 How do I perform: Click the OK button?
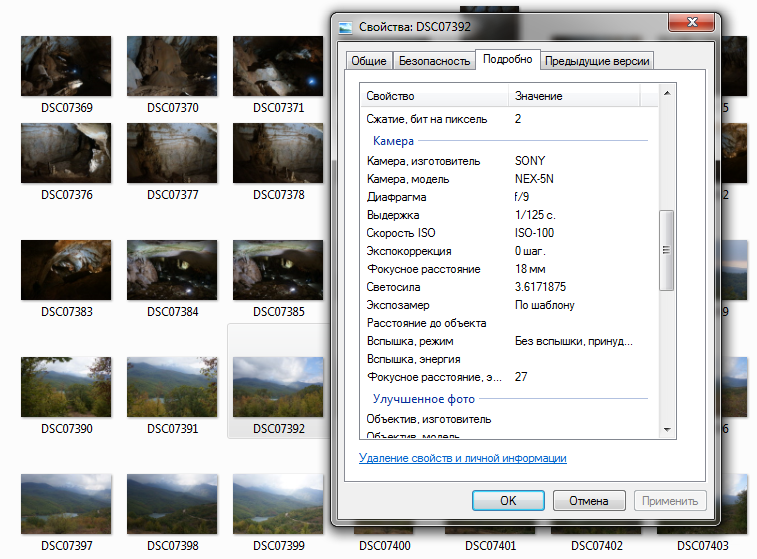coord(508,501)
